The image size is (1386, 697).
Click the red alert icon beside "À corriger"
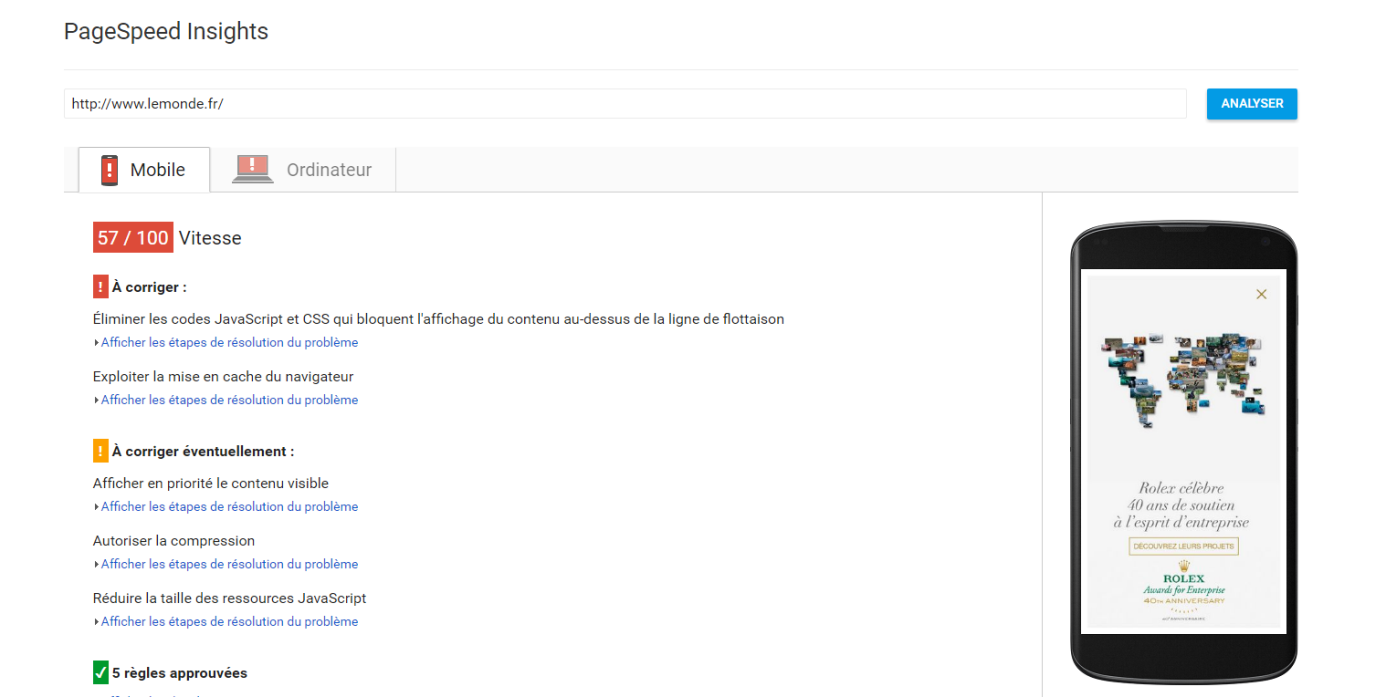click(x=100, y=286)
